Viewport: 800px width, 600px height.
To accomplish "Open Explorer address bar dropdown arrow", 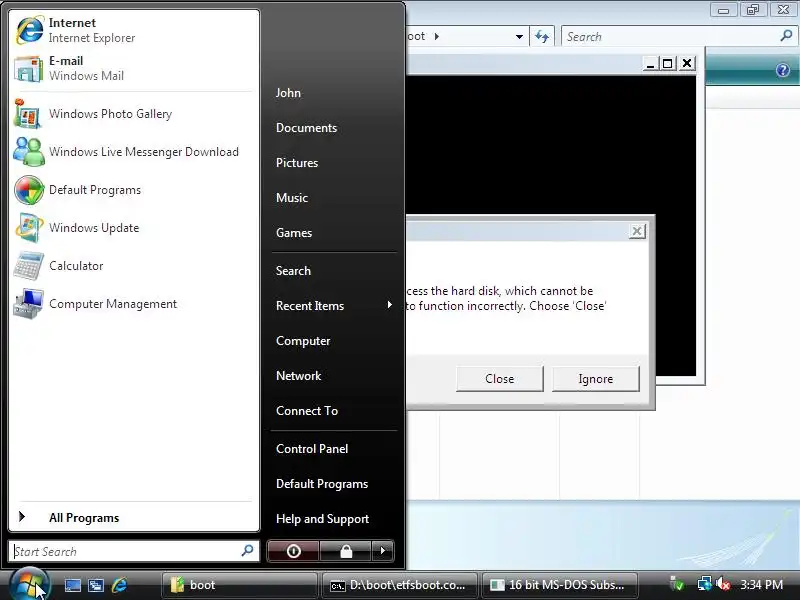I will pos(519,36).
